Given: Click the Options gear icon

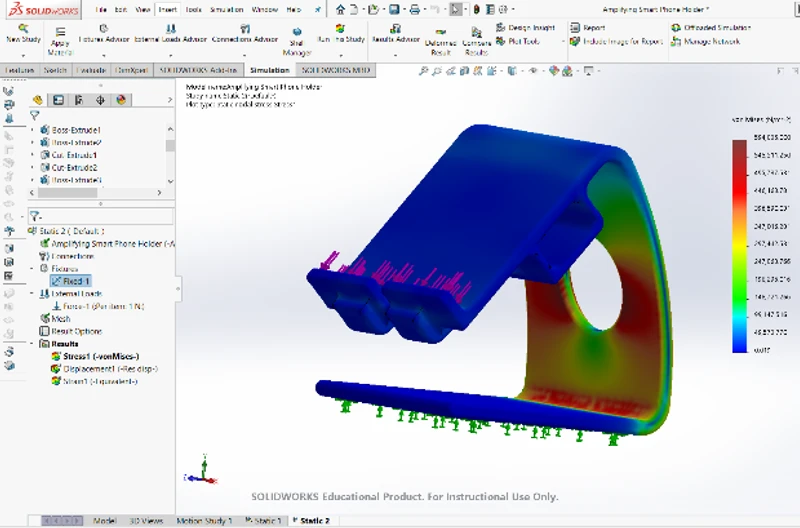Looking at the screenshot, I should coord(503,9).
